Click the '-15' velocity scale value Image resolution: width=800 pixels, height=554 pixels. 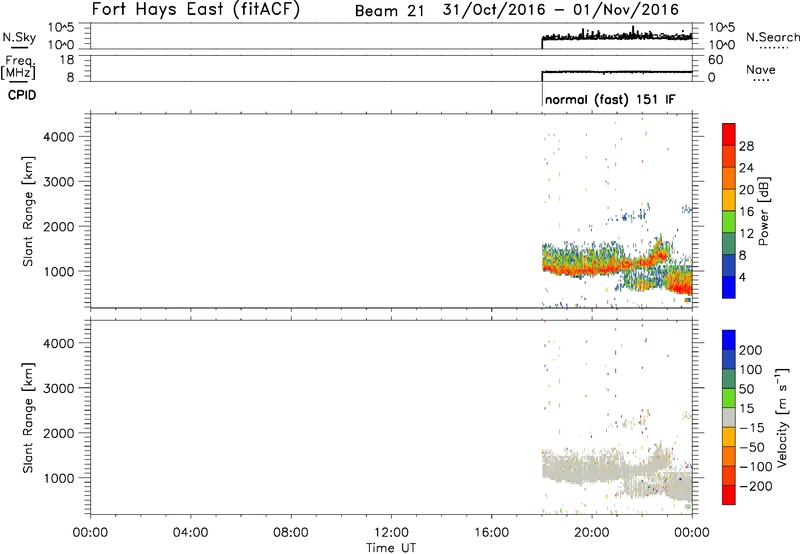(x=752, y=427)
